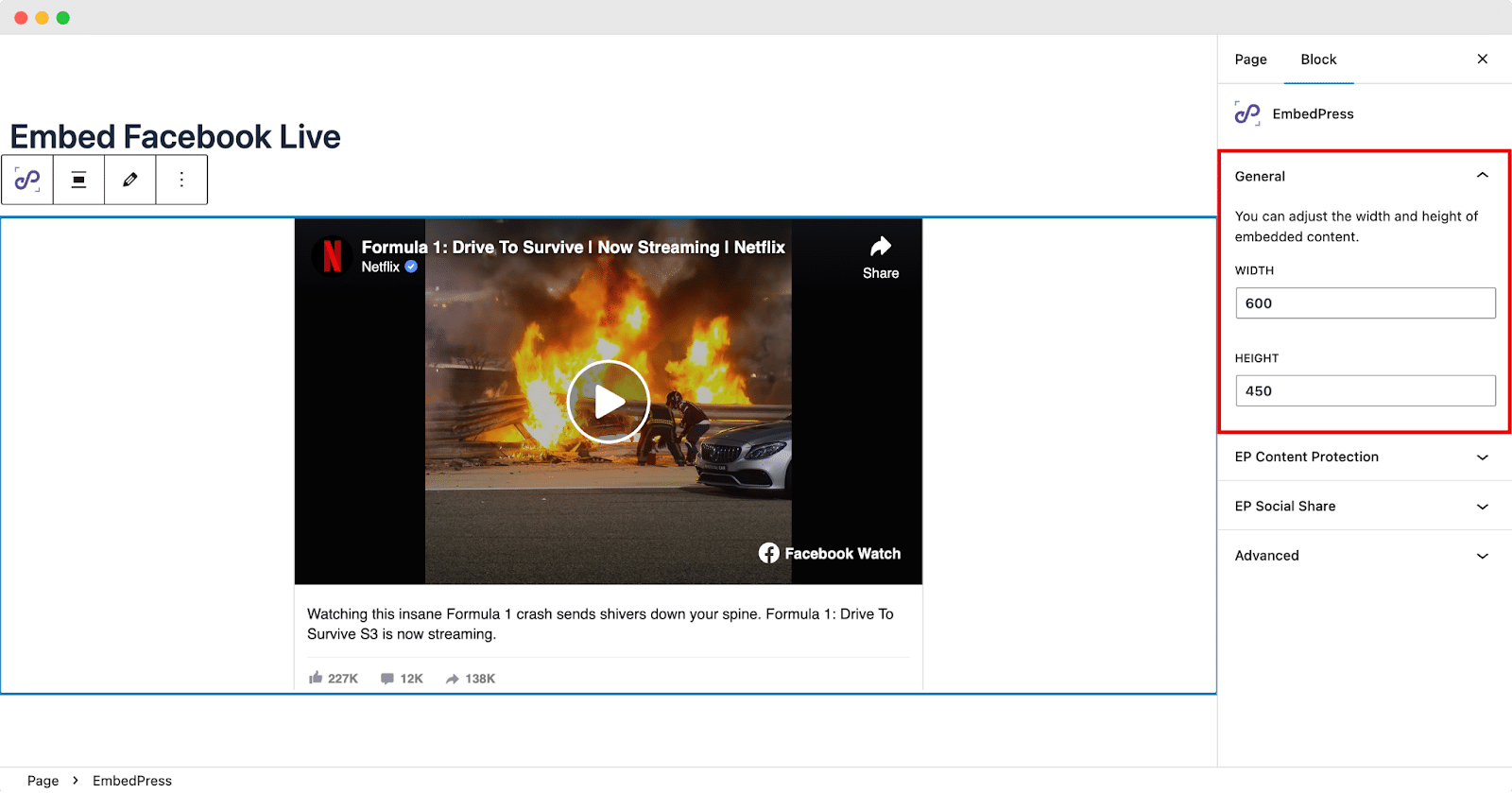The width and height of the screenshot is (1512, 793).
Task: Click the macOS yellow minimize button
Action: [x=42, y=18]
